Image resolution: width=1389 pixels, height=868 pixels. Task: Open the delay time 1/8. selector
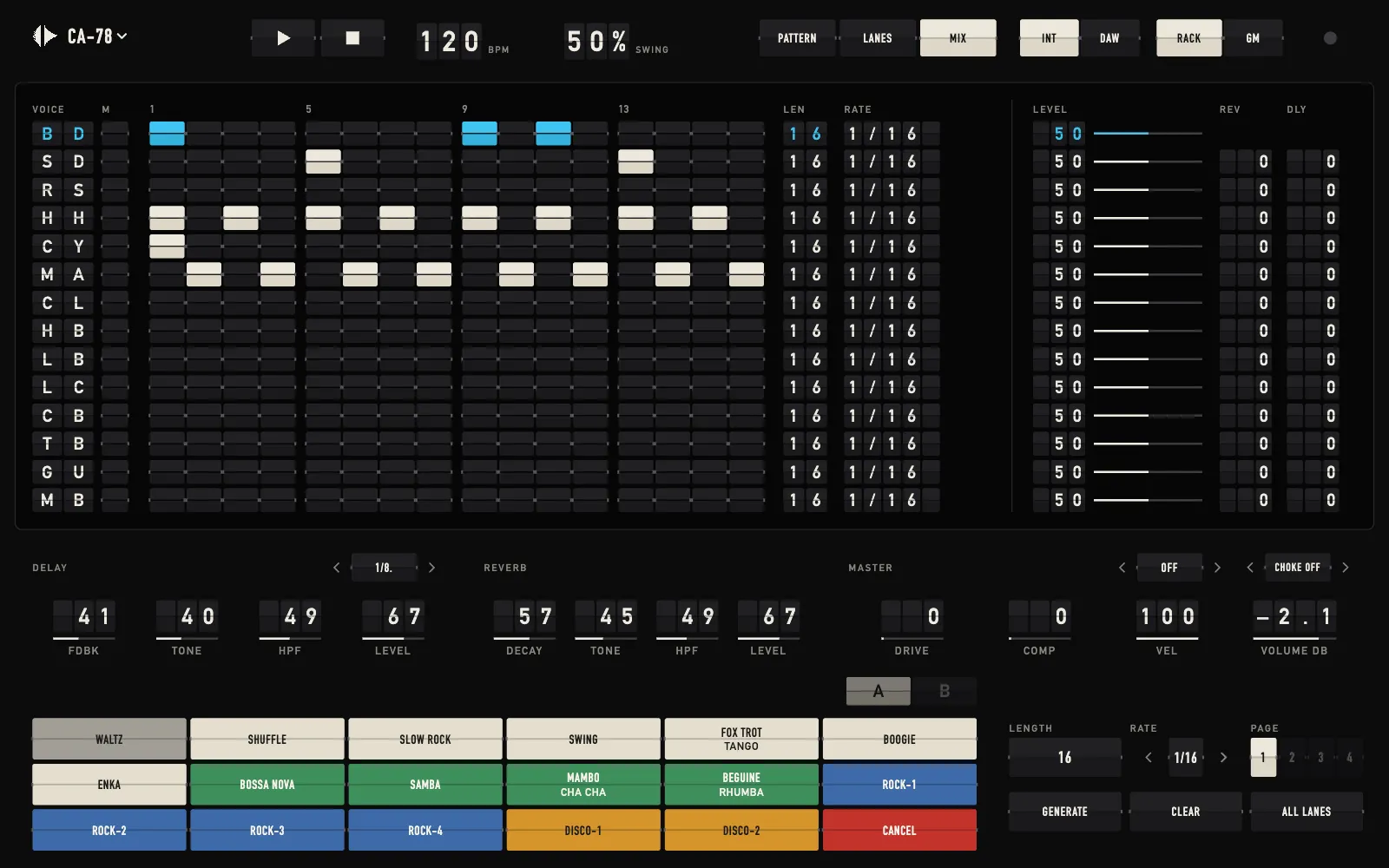click(x=384, y=568)
